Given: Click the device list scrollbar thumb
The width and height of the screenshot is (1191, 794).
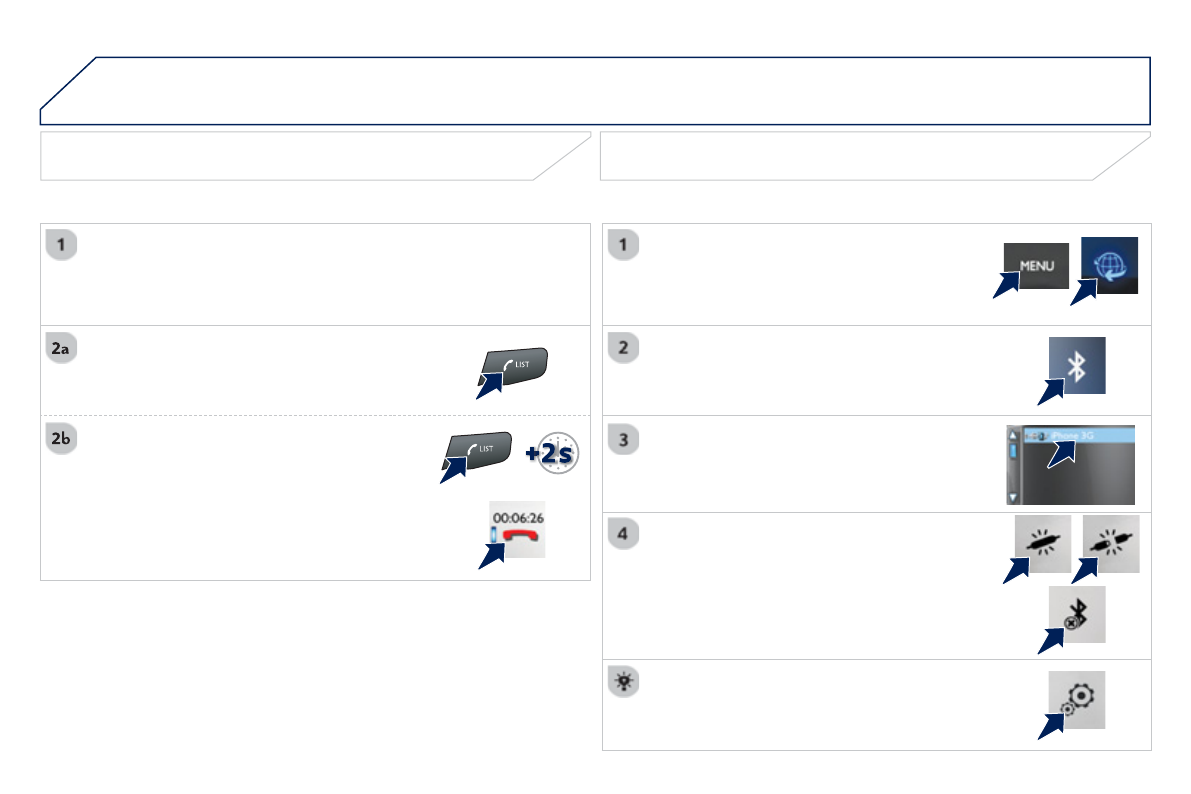Looking at the screenshot, I should click(1015, 450).
